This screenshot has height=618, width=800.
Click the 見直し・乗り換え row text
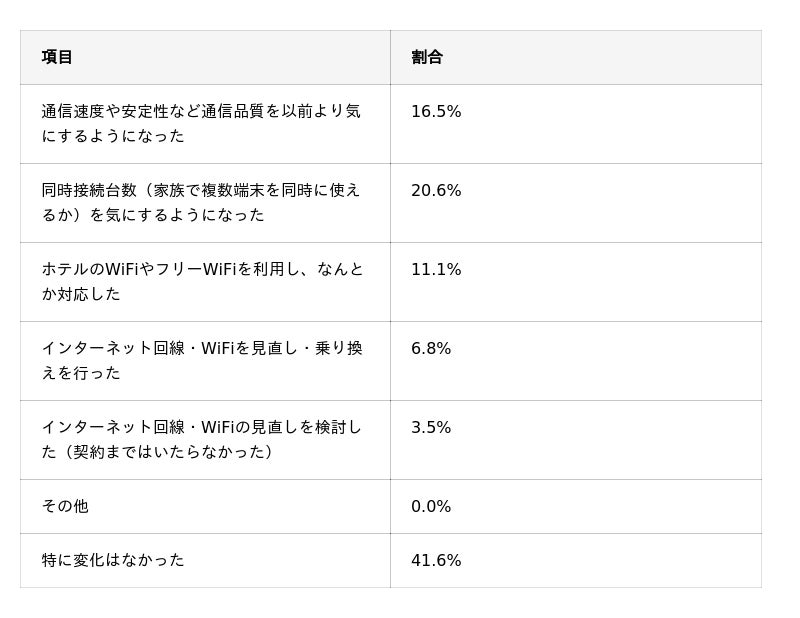pos(202,361)
